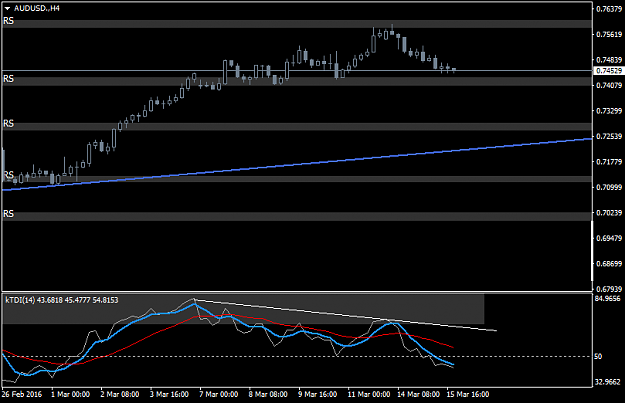625x403 pixels.
Task: Click the 0.68699 price axis label
Action: click(609, 264)
